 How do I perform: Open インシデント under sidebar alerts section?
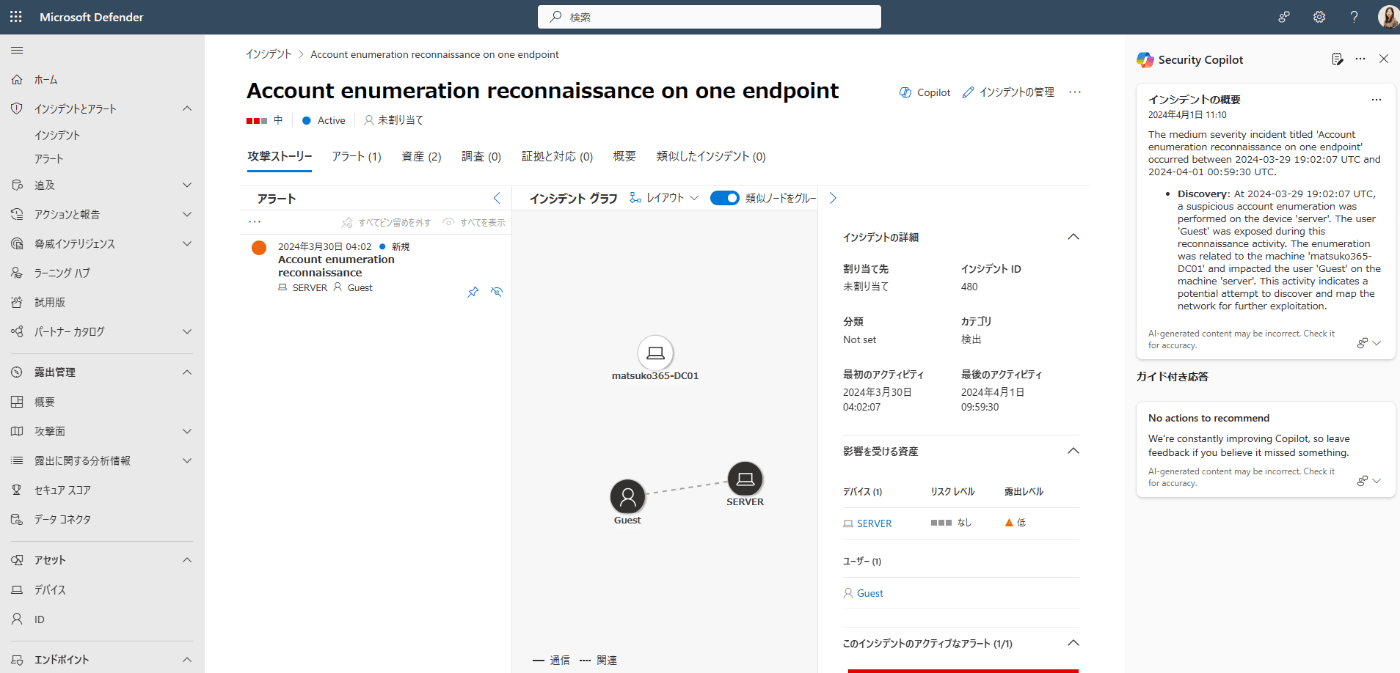click(57, 135)
